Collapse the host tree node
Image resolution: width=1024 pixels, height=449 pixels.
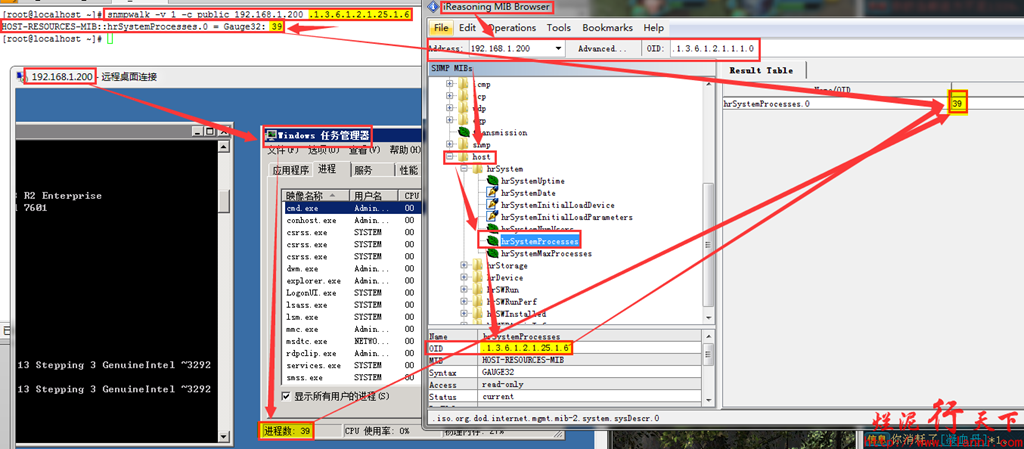[450, 157]
